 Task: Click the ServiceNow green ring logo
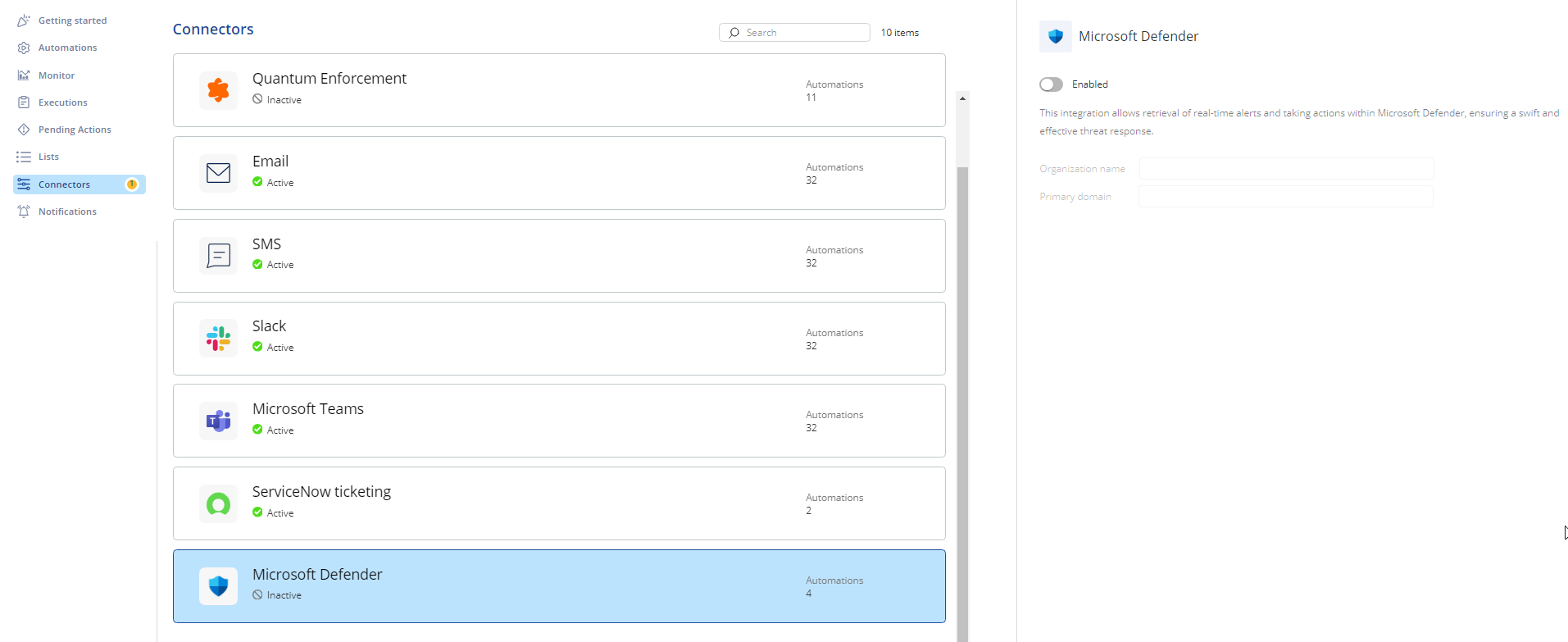218,503
